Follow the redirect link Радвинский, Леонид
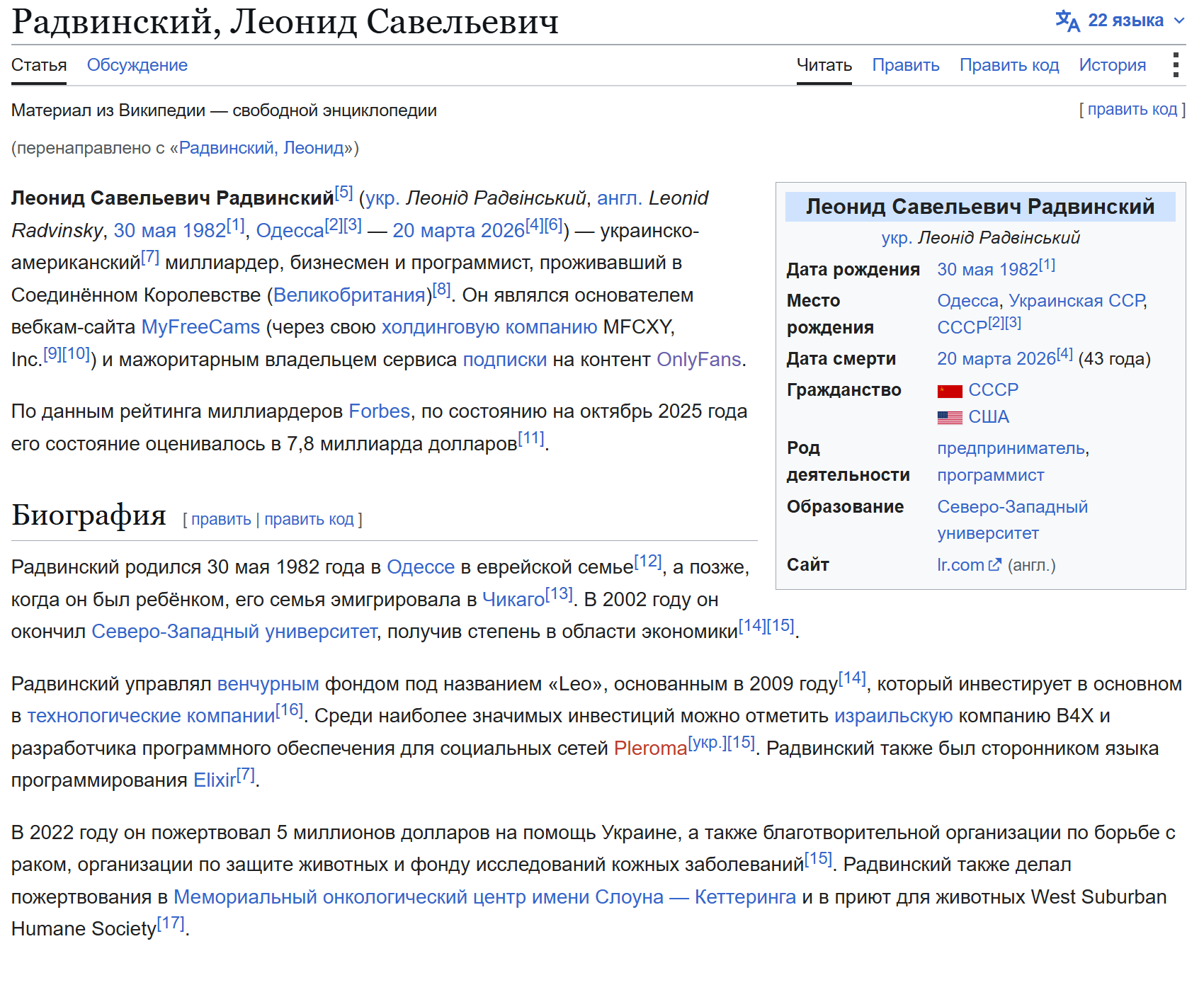Viewport: 1204px width, 985px height. (261, 148)
